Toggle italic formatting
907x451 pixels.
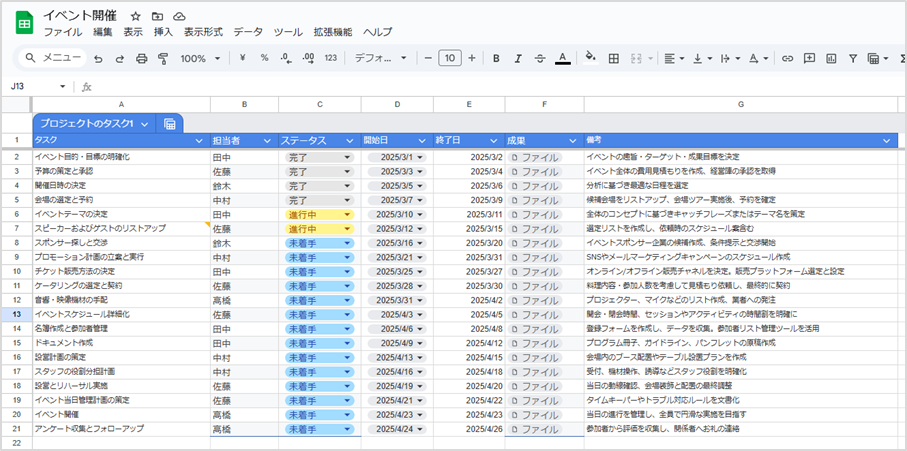coord(518,58)
